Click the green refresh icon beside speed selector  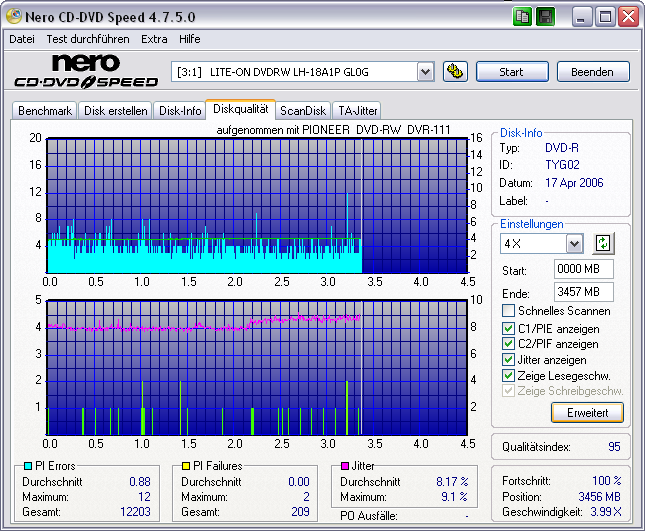pyautogui.click(x=602, y=243)
